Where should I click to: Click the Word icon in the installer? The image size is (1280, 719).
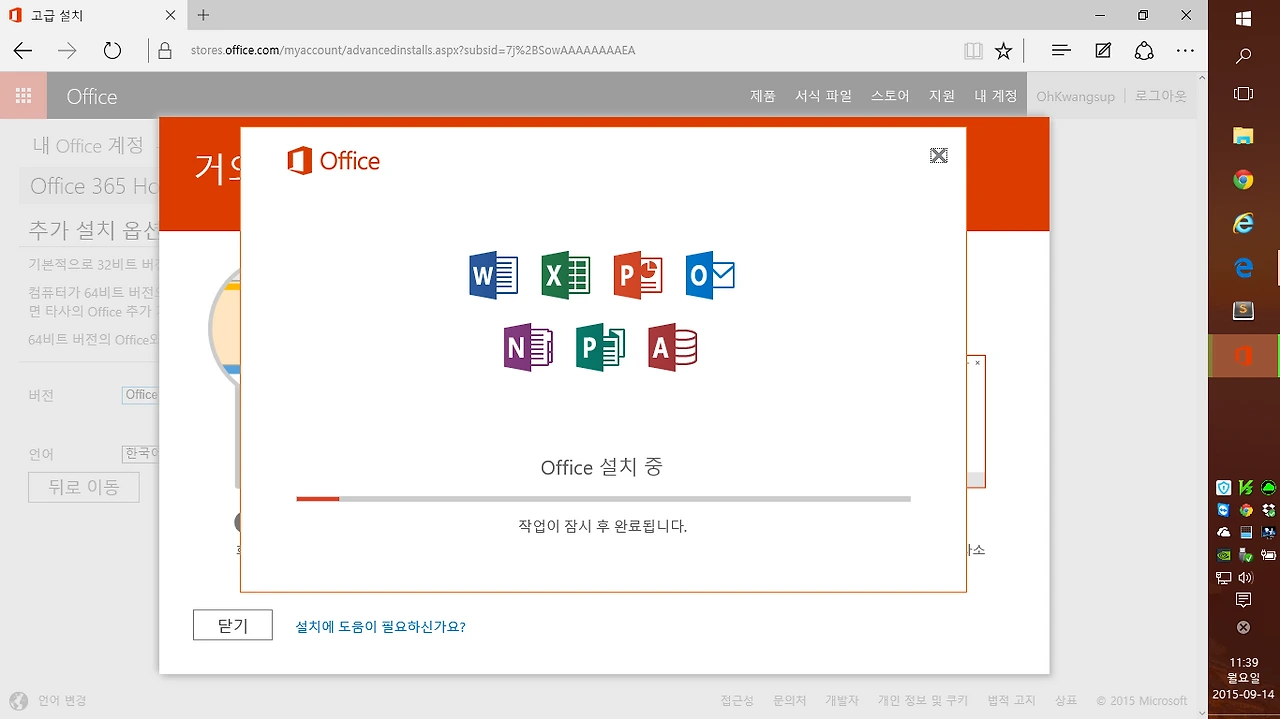493,275
